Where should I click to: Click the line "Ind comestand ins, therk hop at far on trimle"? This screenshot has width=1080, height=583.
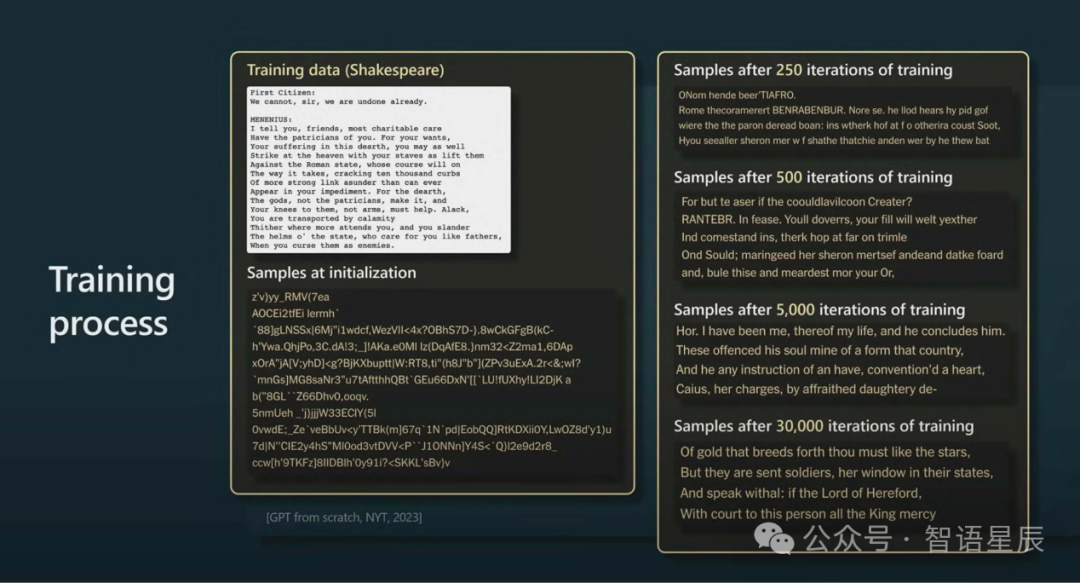(794, 237)
